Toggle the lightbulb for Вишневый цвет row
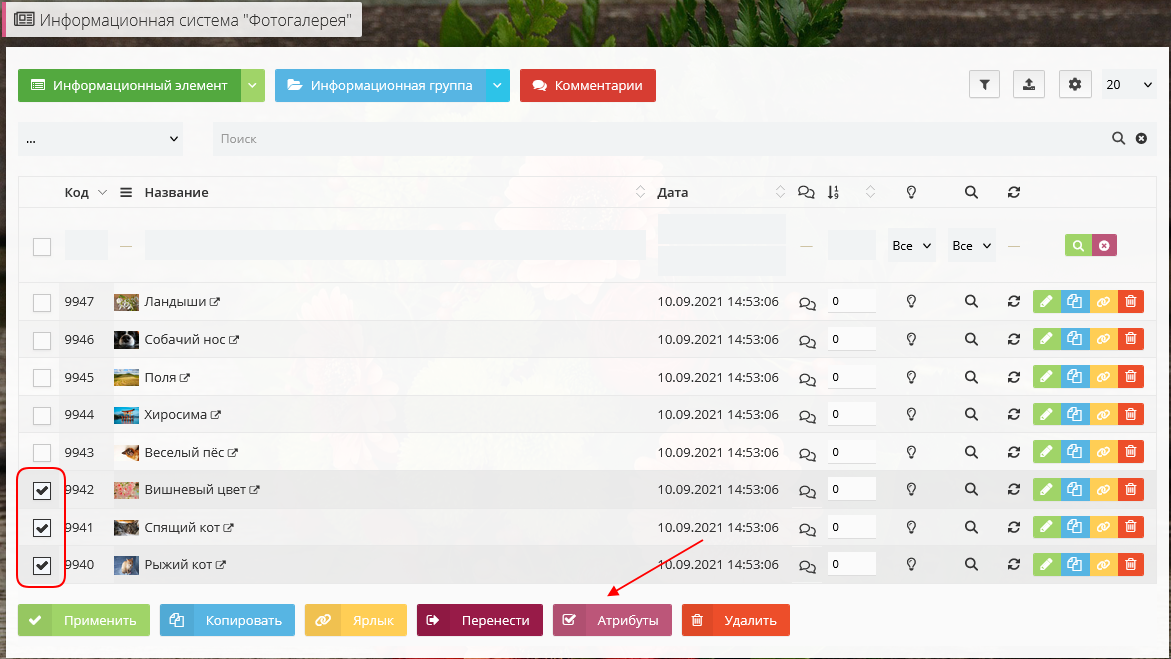The width and height of the screenshot is (1171, 659). pyautogui.click(x=911, y=490)
